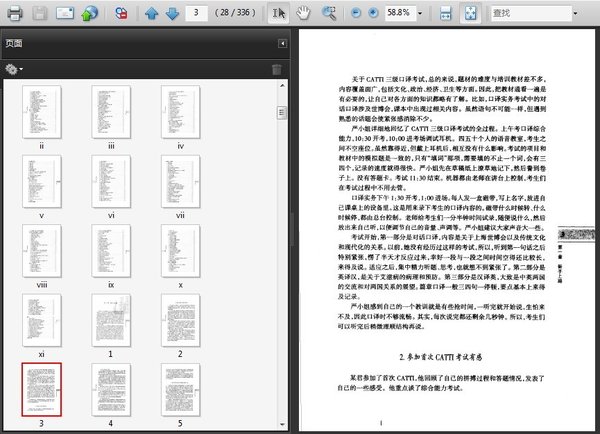Click the zoom in plus button
This screenshot has width=600, height=434.
coord(375,14)
